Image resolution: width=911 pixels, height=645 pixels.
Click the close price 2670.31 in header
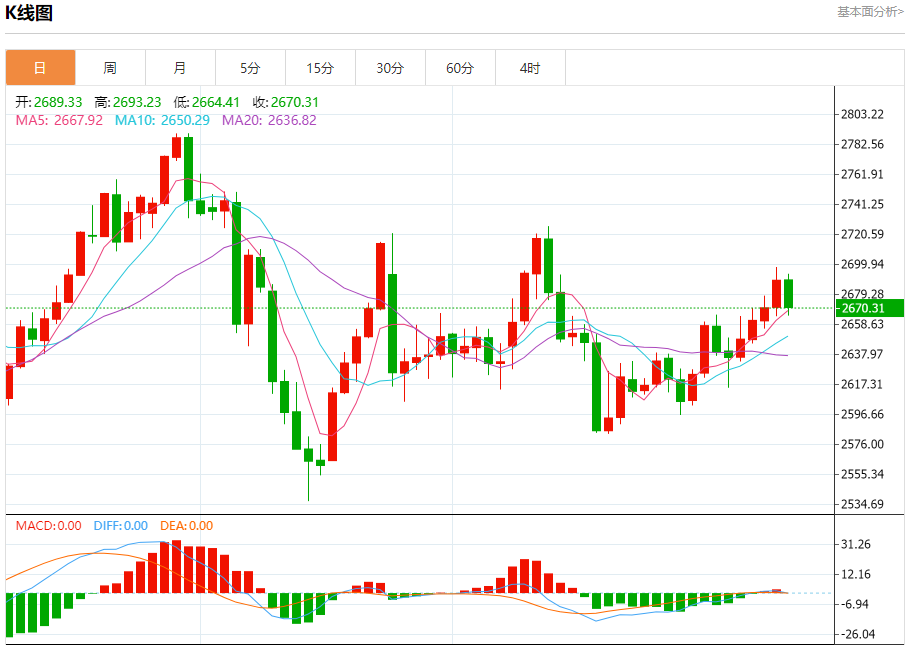click(x=295, y=102)
